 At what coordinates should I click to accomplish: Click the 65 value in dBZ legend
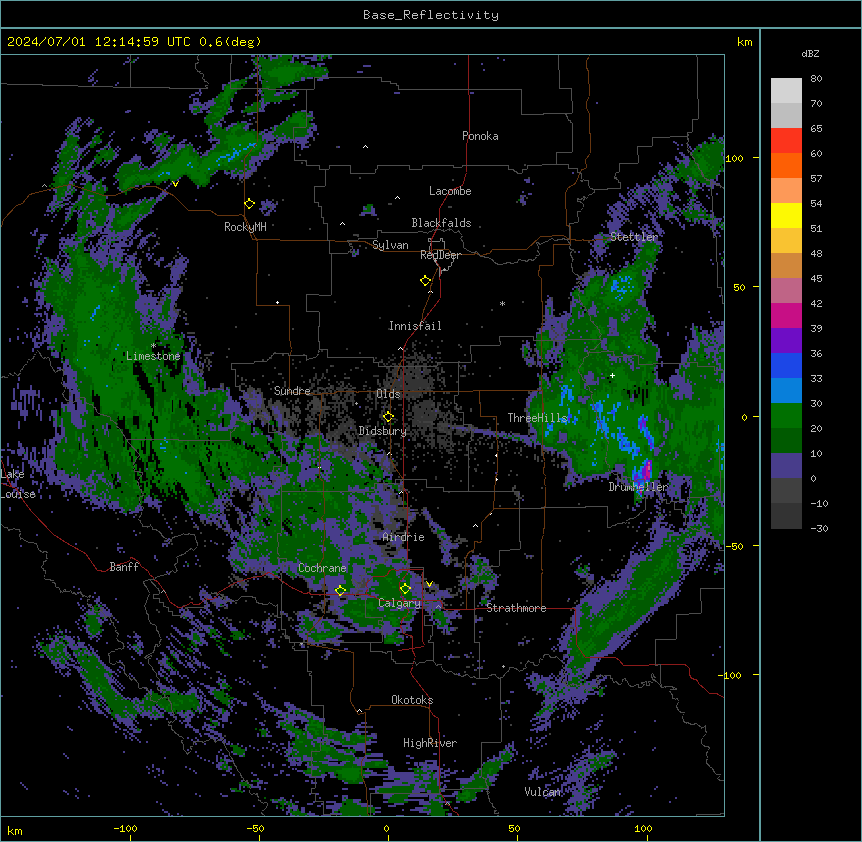[816, 129]
